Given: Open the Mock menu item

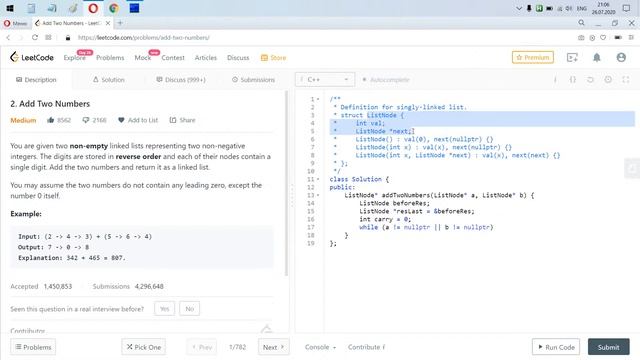Looking at the screenshot, I should pyautogui.click(x=143, y=58).
